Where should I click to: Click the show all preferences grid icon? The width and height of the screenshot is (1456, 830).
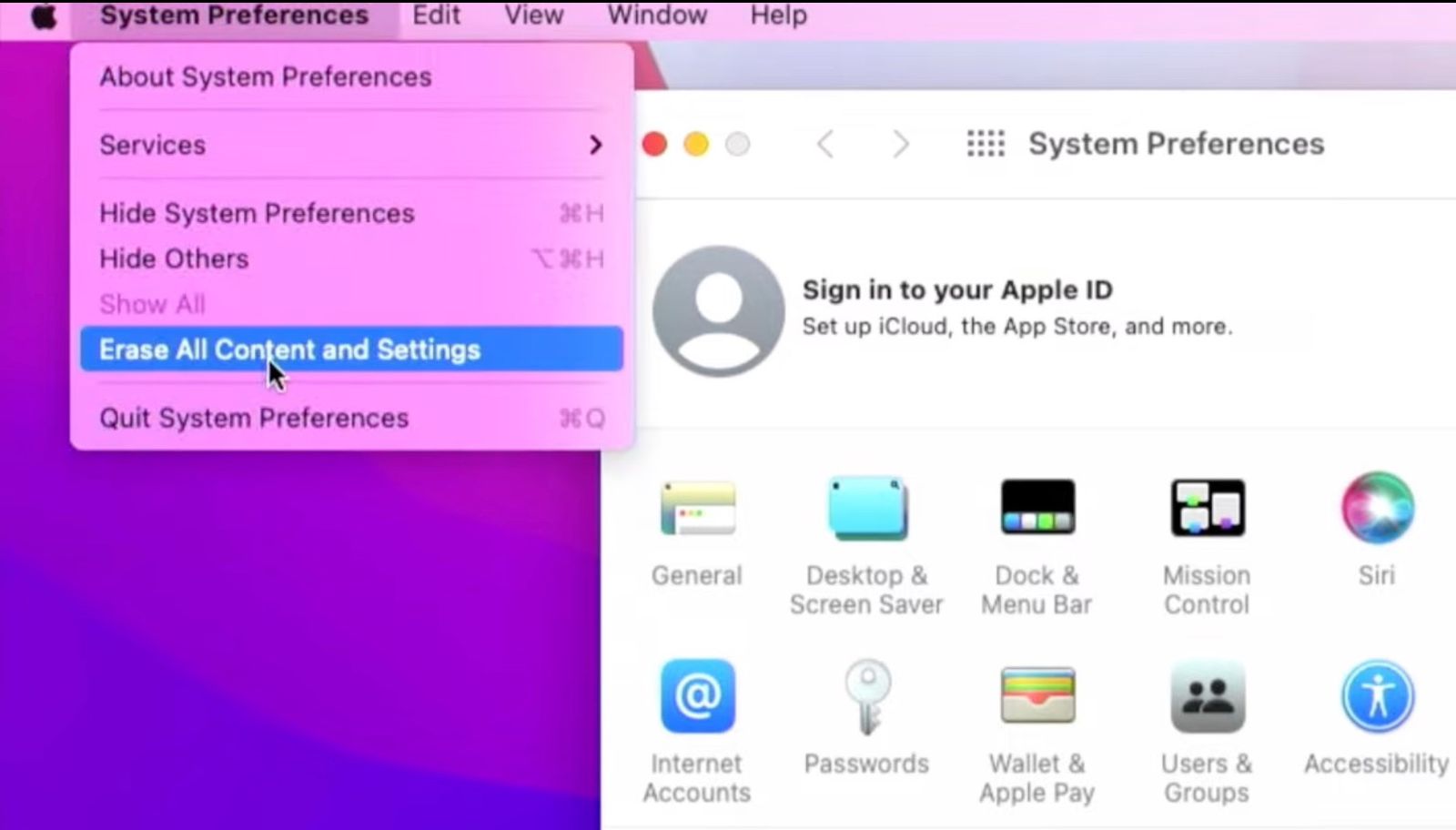pos(986,144)
